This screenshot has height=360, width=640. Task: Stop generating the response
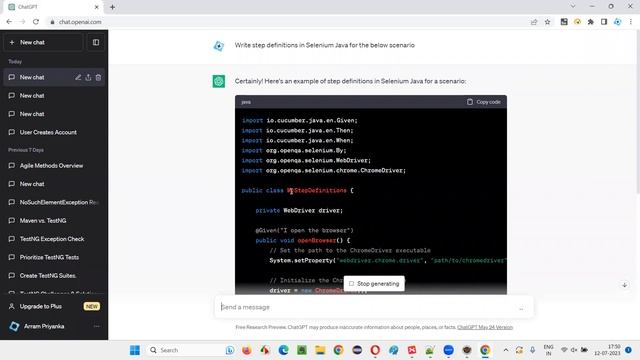point(374,284)
